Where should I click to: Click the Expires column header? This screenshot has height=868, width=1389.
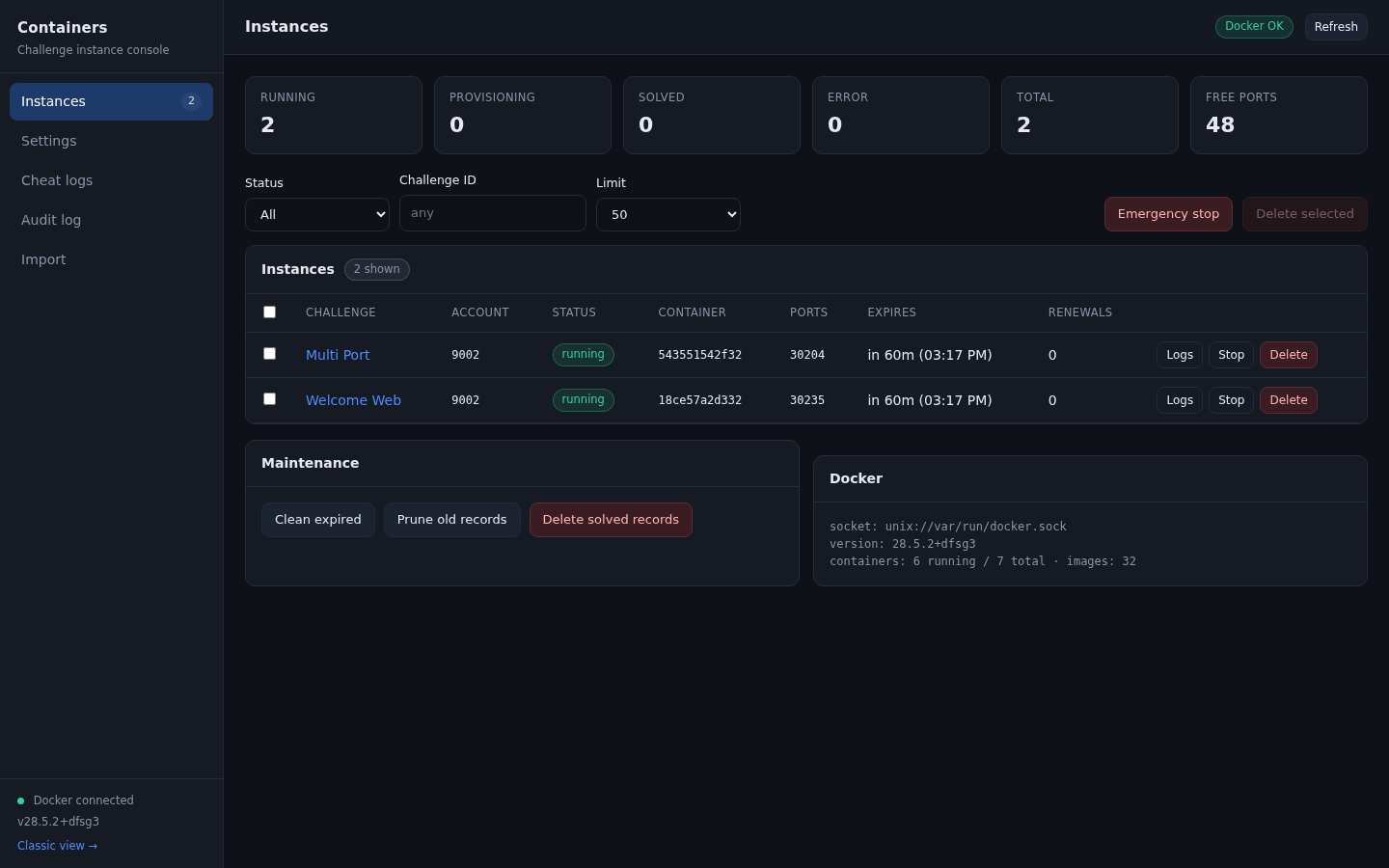[x=892, y=312]
